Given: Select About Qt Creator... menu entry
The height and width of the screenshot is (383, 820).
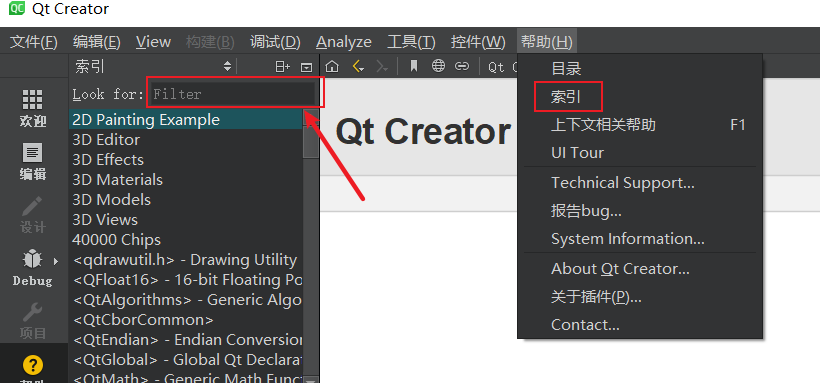Looking at the screenshot, I should click(640, 269).
